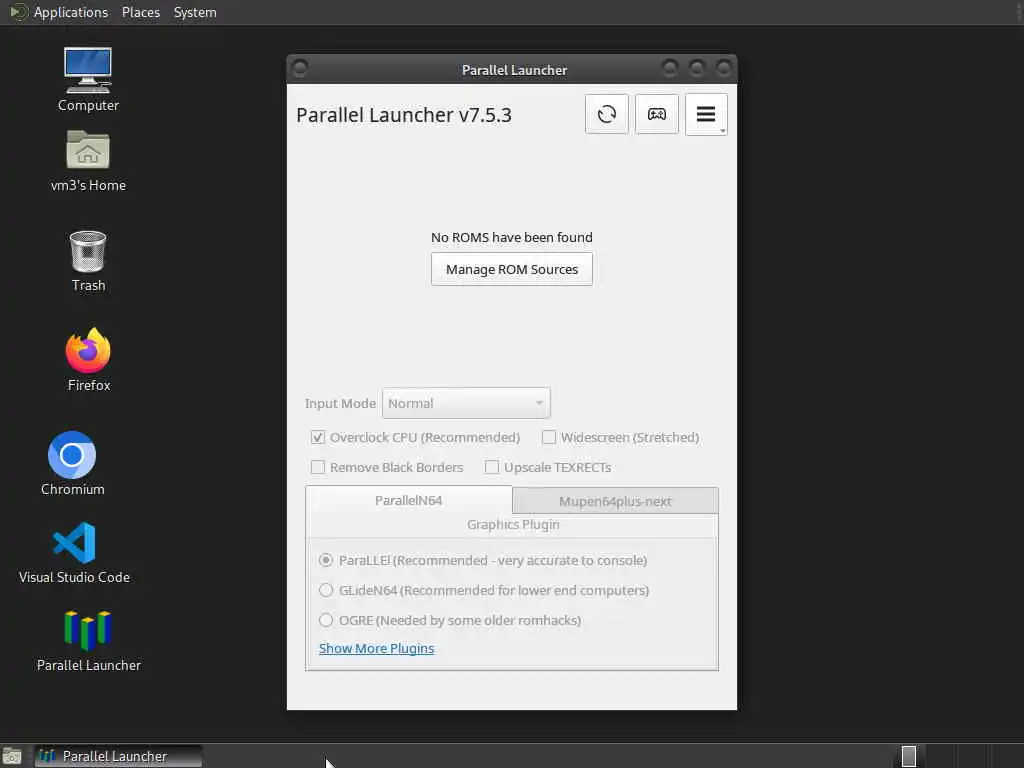
Task: Open the Places menu
Action: click(x=141, y=12)
